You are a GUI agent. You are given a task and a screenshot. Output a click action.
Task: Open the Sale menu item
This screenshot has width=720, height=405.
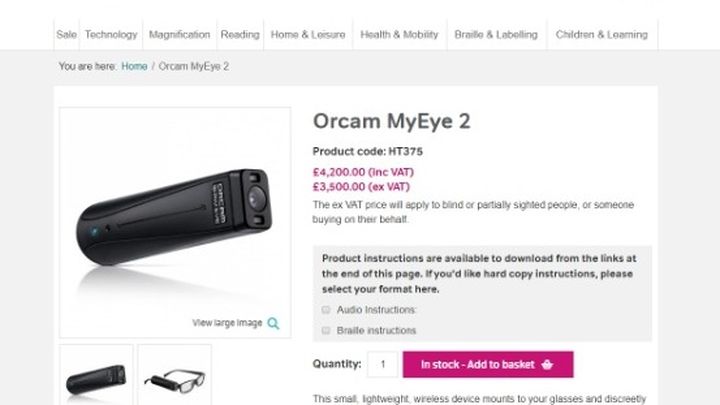[66, 34]
